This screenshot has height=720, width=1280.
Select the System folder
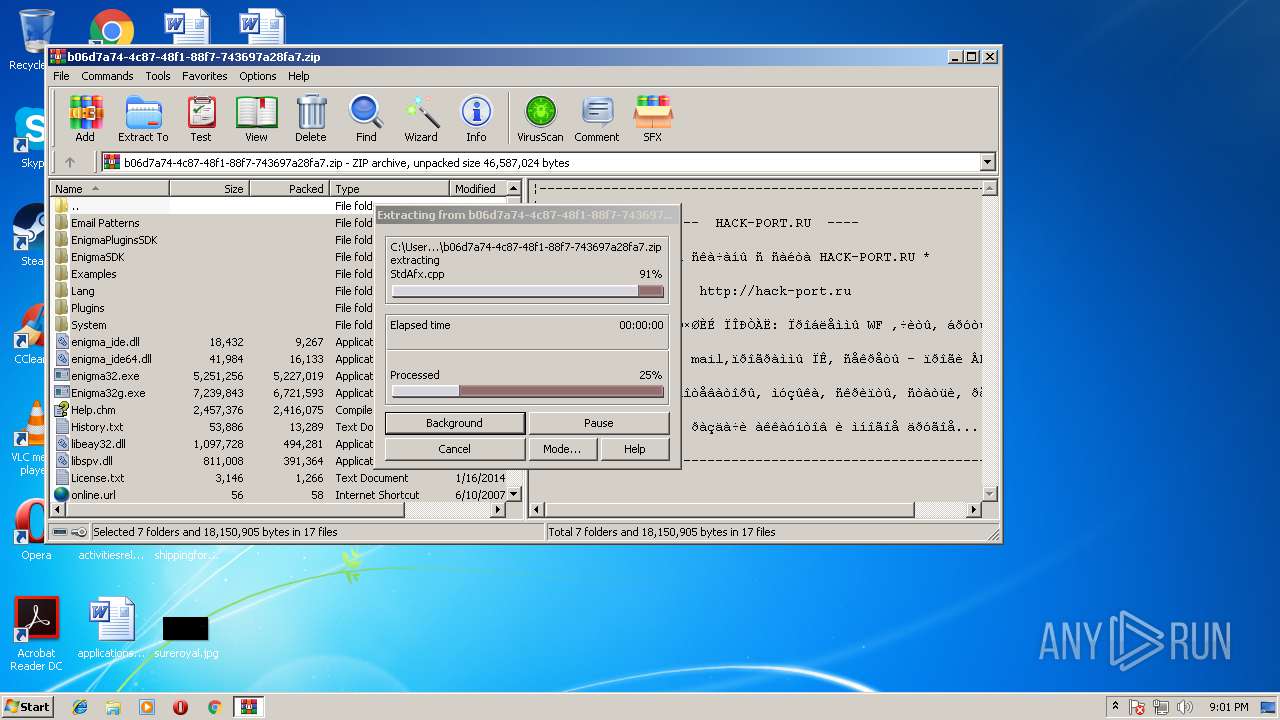click(x=88, y=325)
